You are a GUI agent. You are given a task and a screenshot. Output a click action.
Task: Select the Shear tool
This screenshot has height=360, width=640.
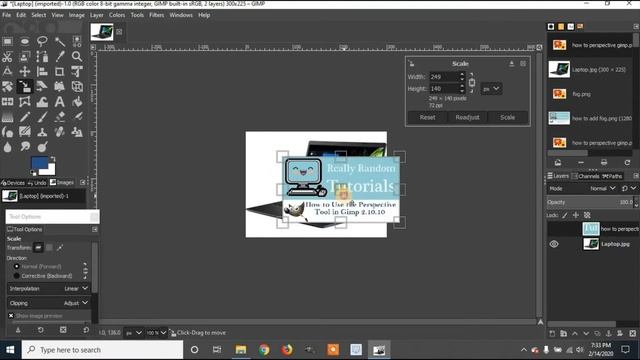(42, 87)
